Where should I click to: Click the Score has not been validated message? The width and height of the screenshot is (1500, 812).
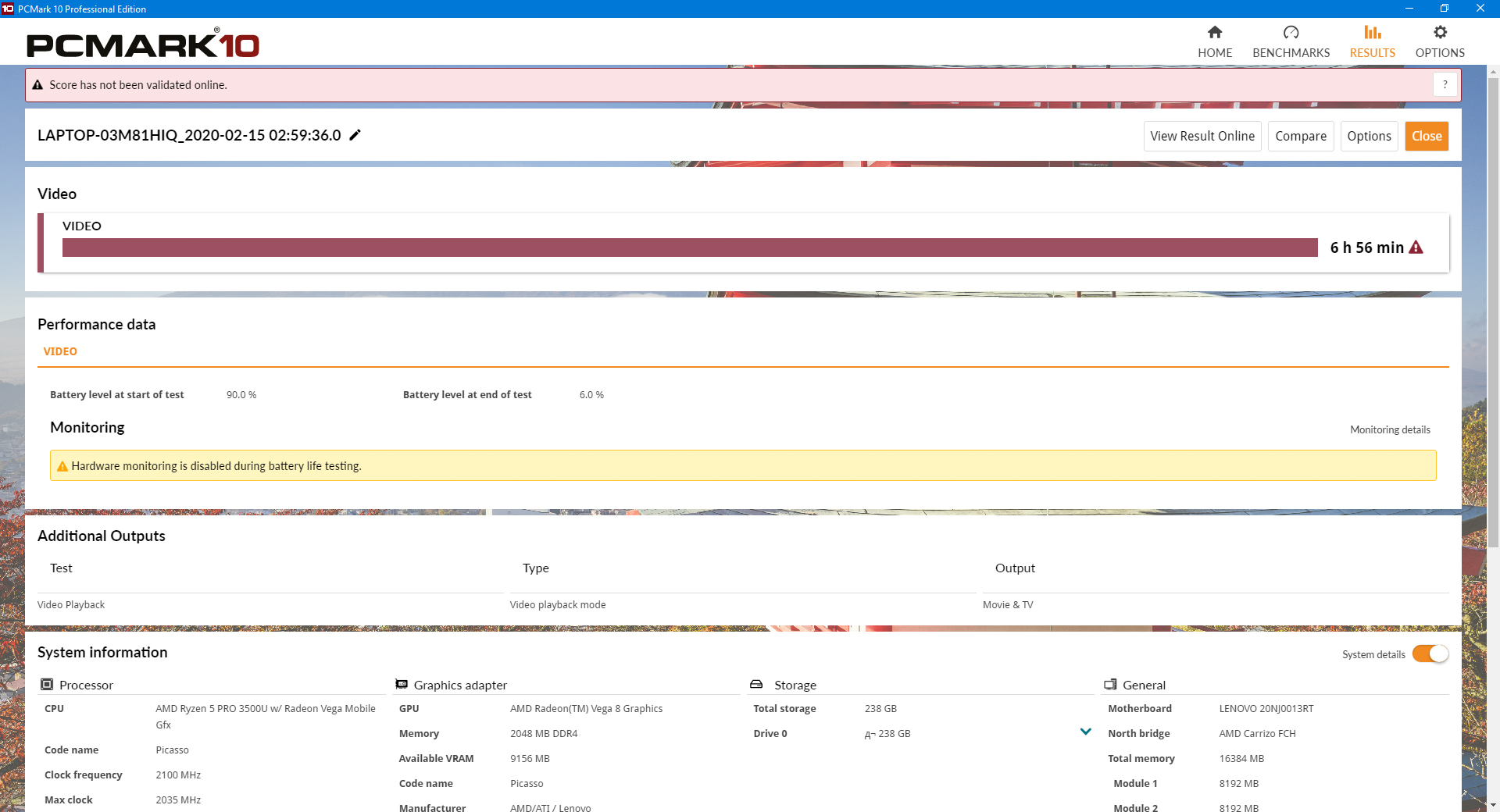click(x=138, y=85)
